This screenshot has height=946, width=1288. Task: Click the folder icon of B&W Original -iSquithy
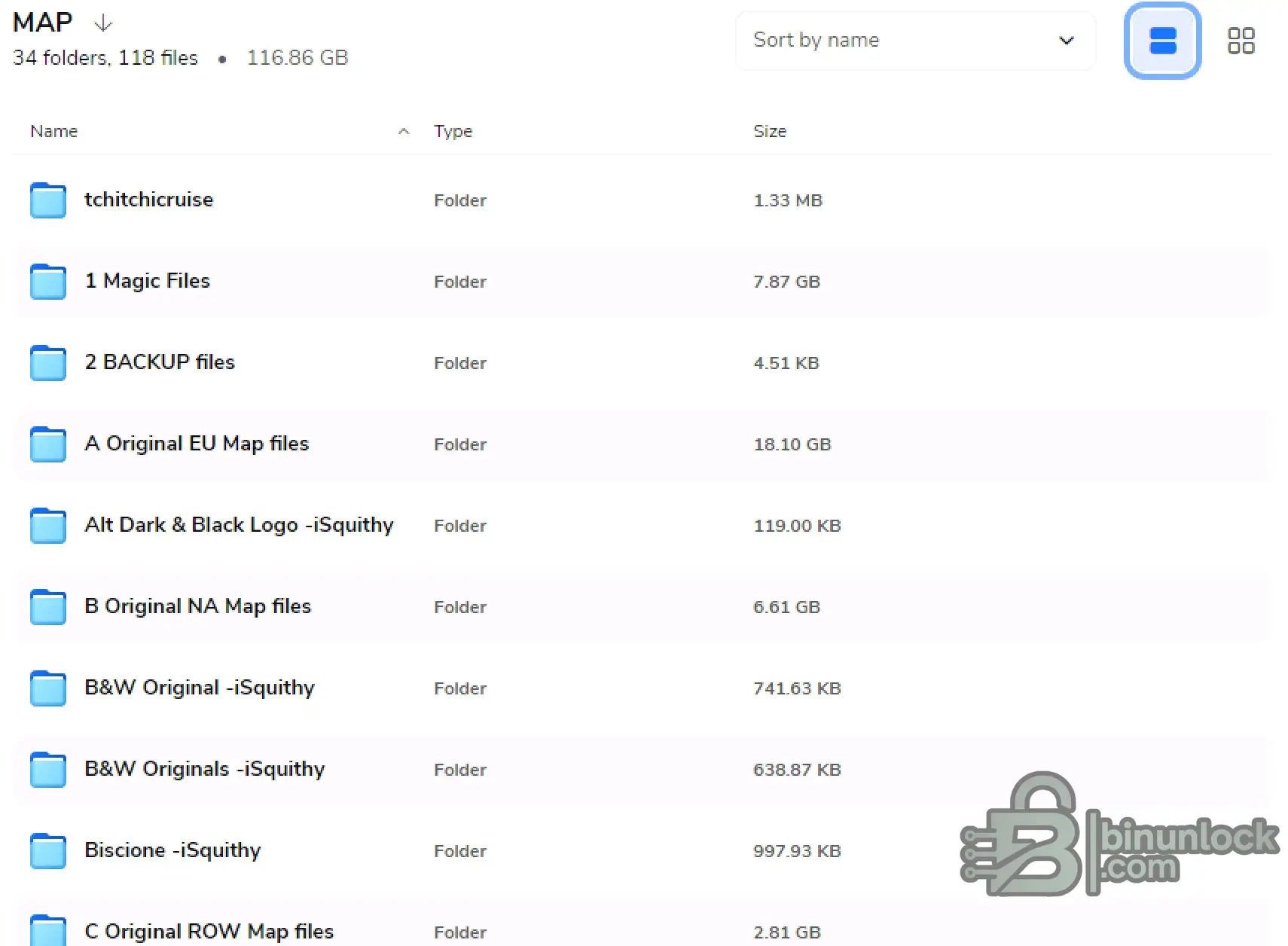coord(47,688)
